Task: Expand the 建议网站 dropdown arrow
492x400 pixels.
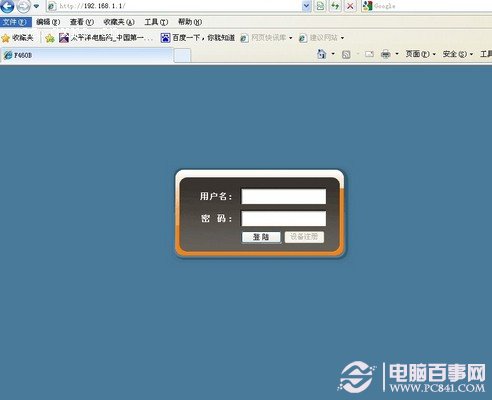Action: [342, 38]
